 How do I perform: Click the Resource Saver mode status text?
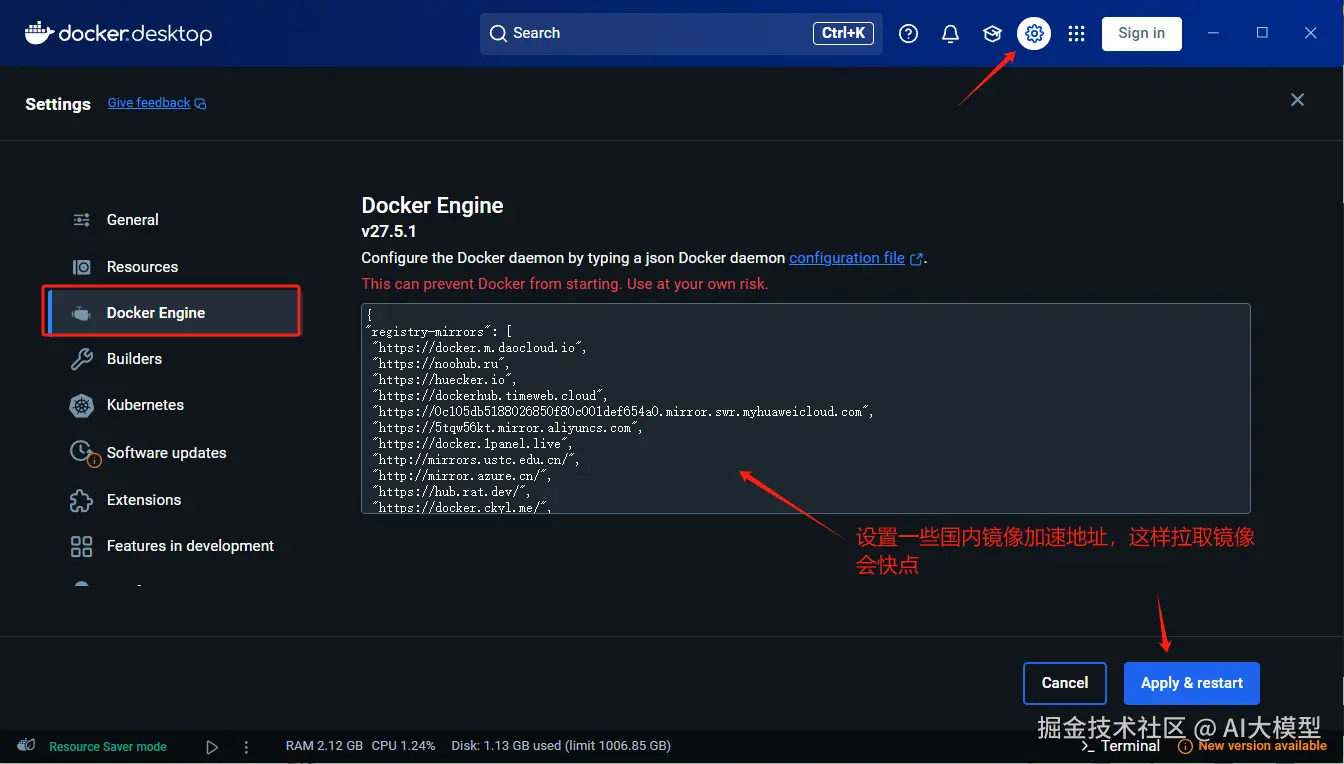click(x=108, y=747)
